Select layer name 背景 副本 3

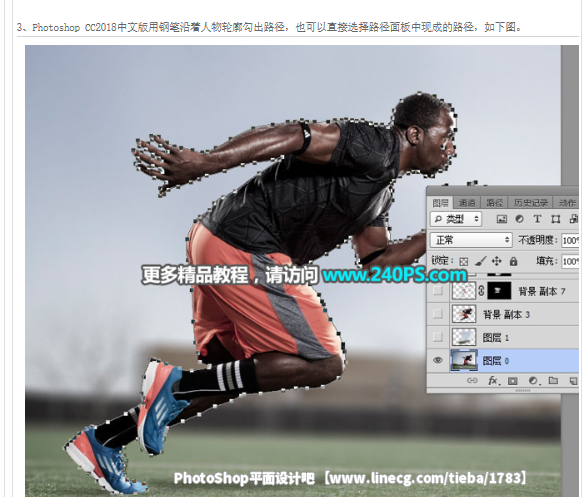coord(506,315)
